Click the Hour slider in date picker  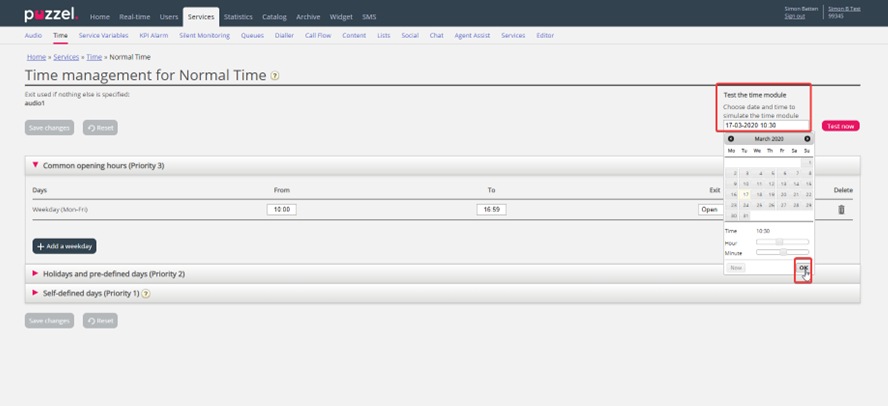coord(782,242)
